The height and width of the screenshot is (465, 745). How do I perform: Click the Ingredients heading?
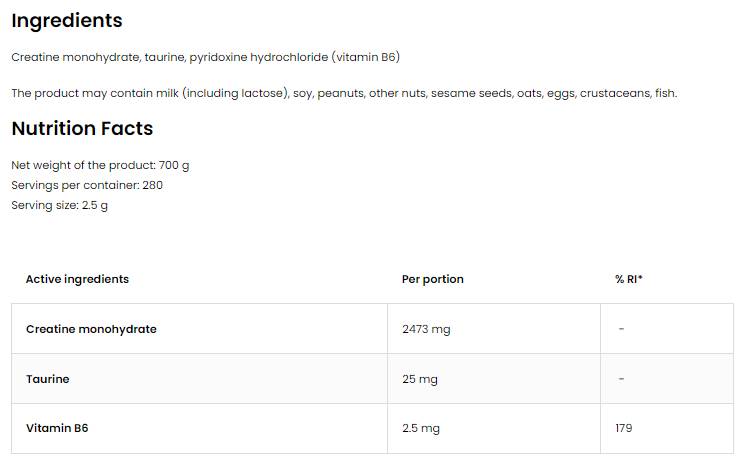point(66,21)
